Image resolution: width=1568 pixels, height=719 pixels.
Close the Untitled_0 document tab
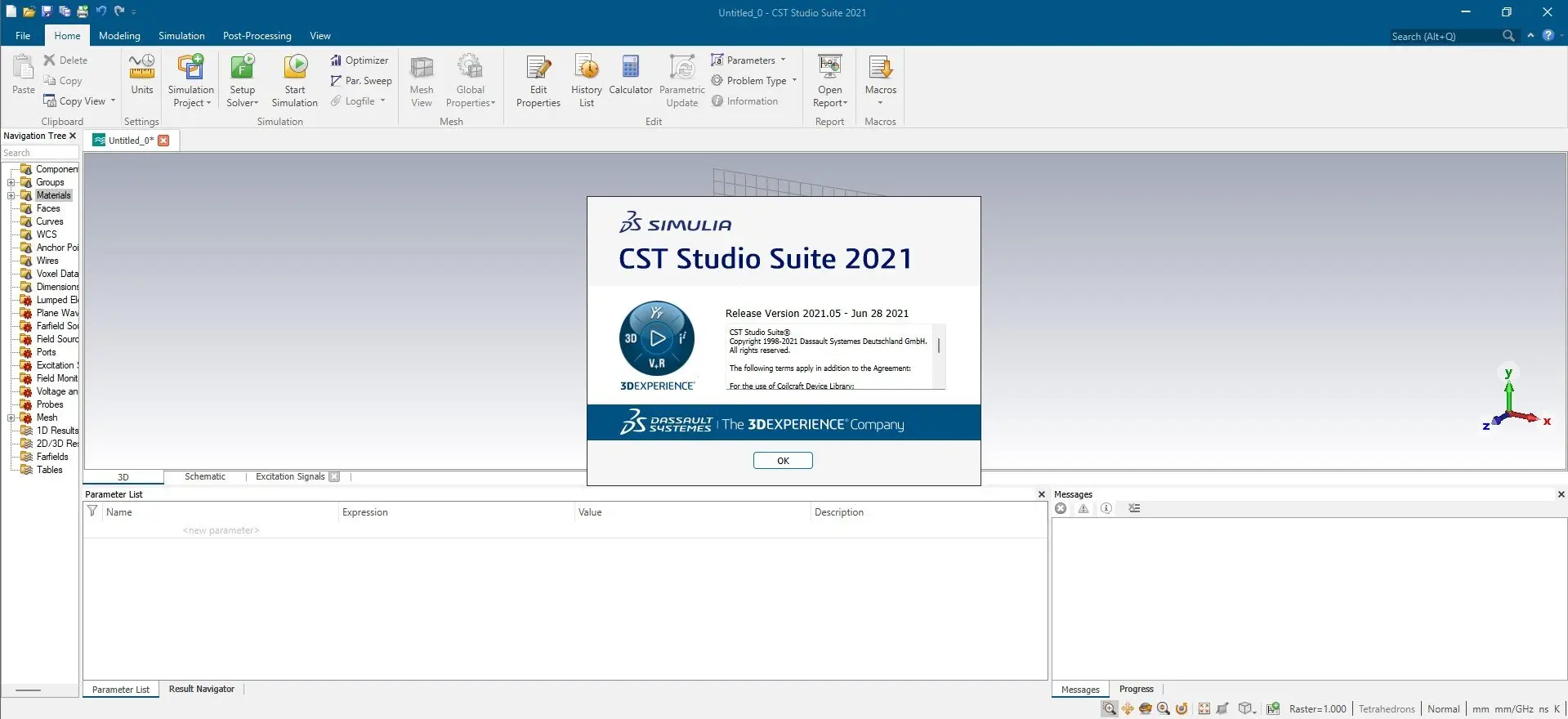(163, 141)
